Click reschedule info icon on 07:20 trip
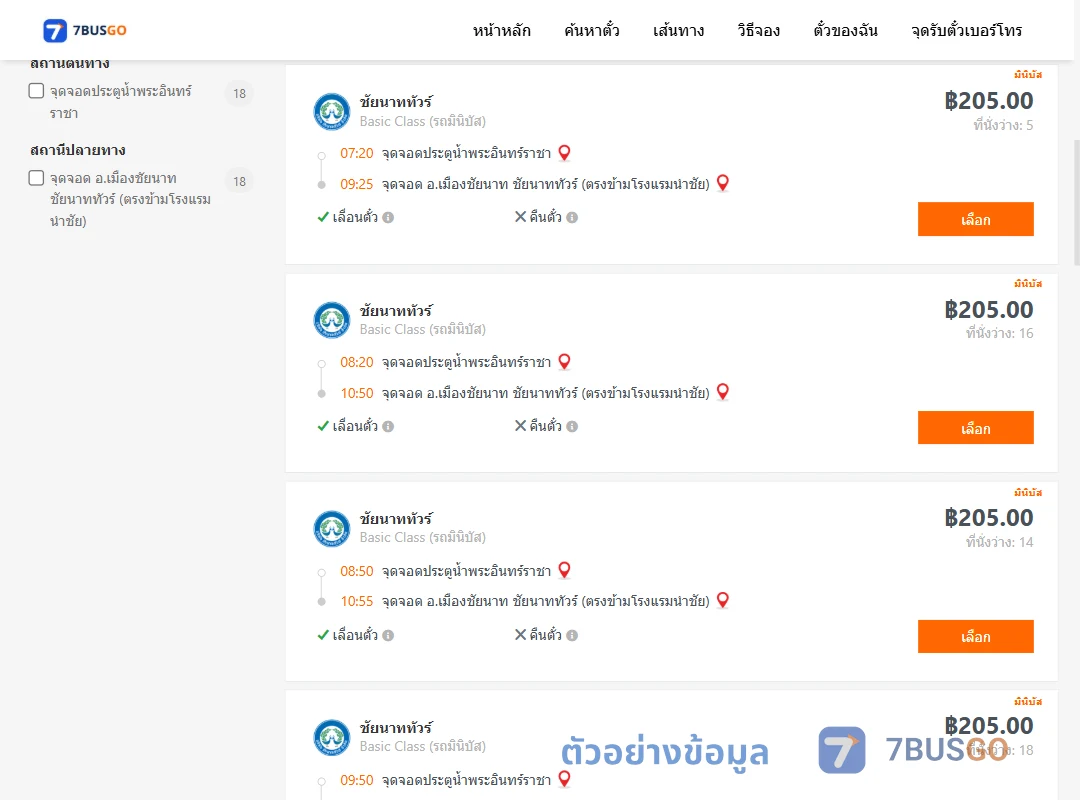The height and width of the screenshot is (800, 1080). [388, 218]
